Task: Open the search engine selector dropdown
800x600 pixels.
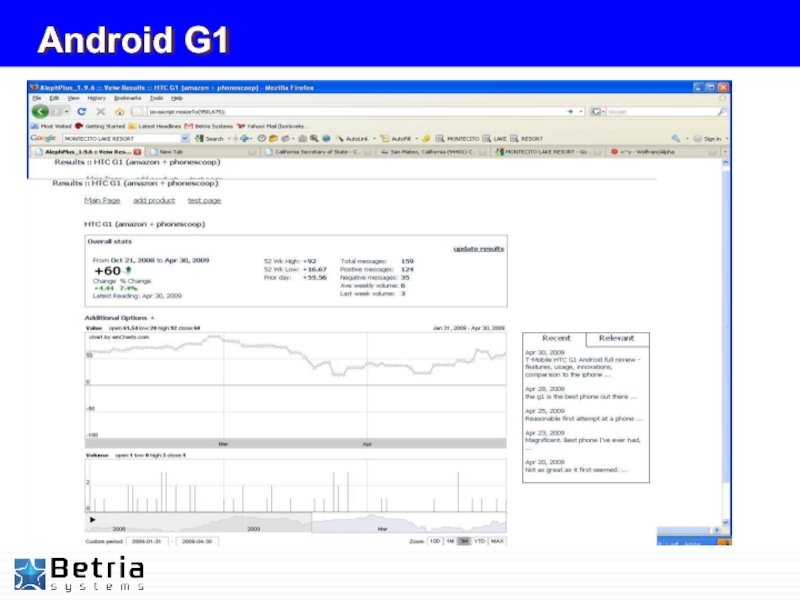Action: pyautogui.click(x=596, y=111)
